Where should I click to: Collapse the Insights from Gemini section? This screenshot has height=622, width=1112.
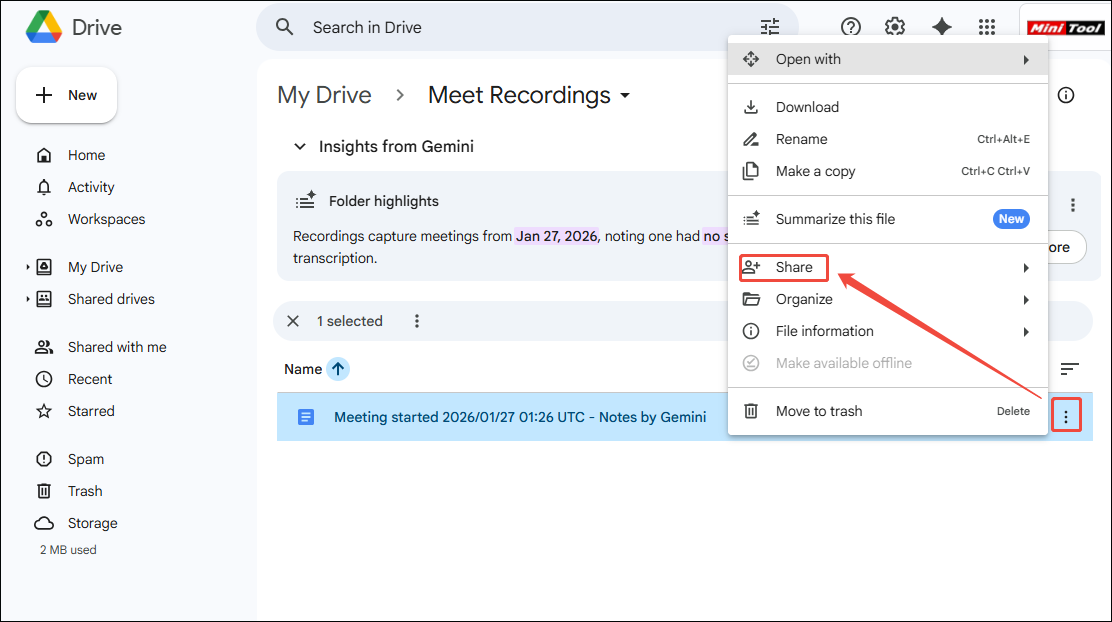[299, 146]
